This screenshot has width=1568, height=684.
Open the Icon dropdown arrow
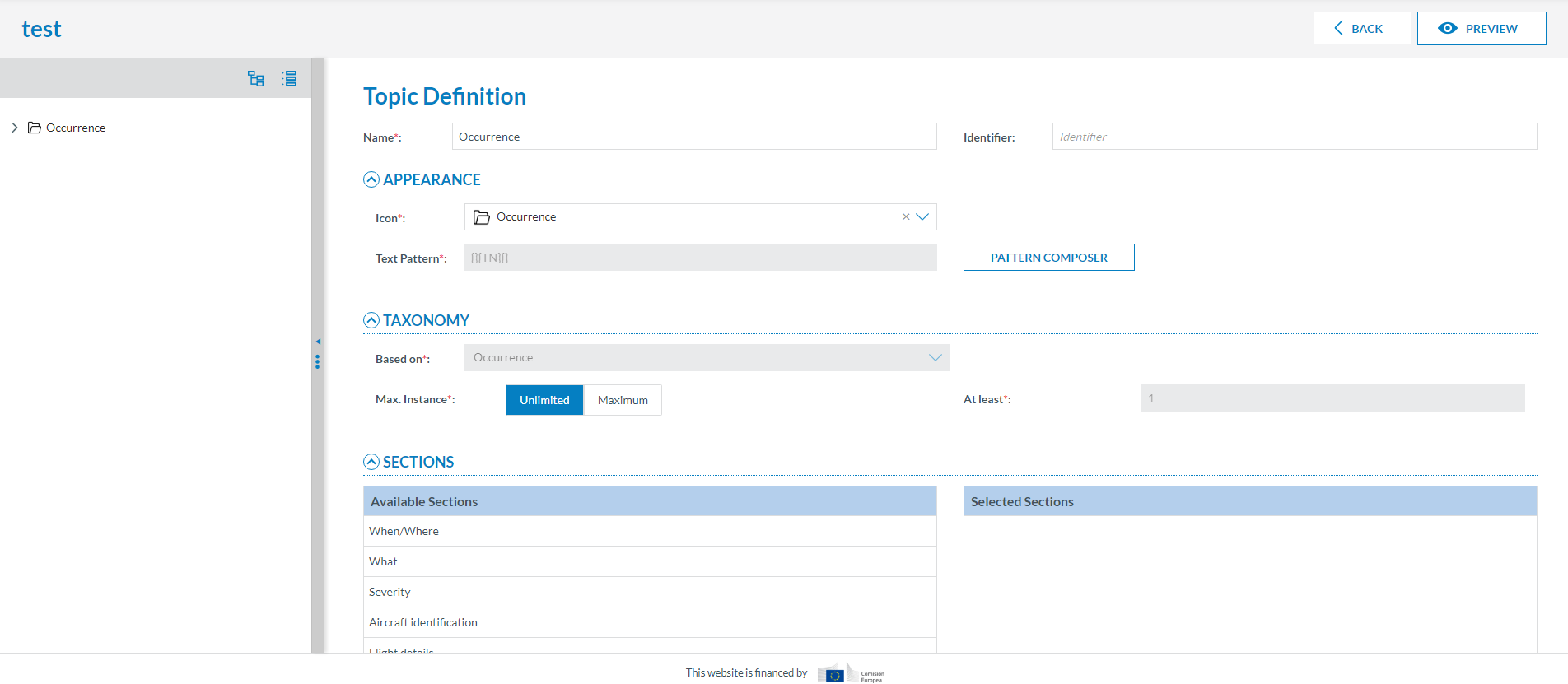click(x=922, y=217)
